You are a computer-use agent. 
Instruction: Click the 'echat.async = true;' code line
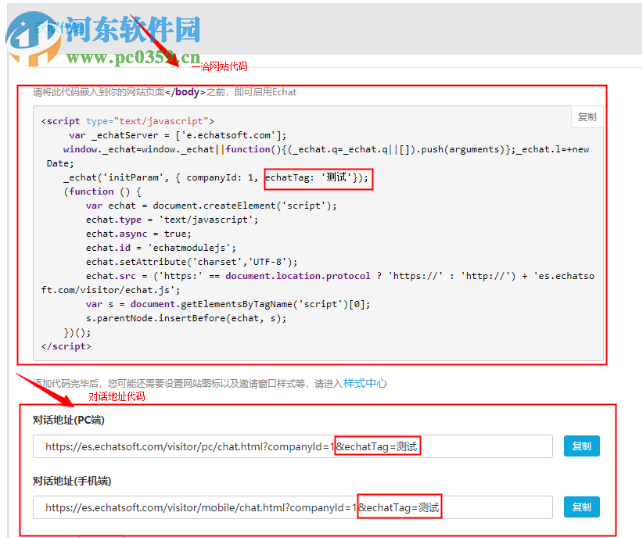tap(138, 234)
